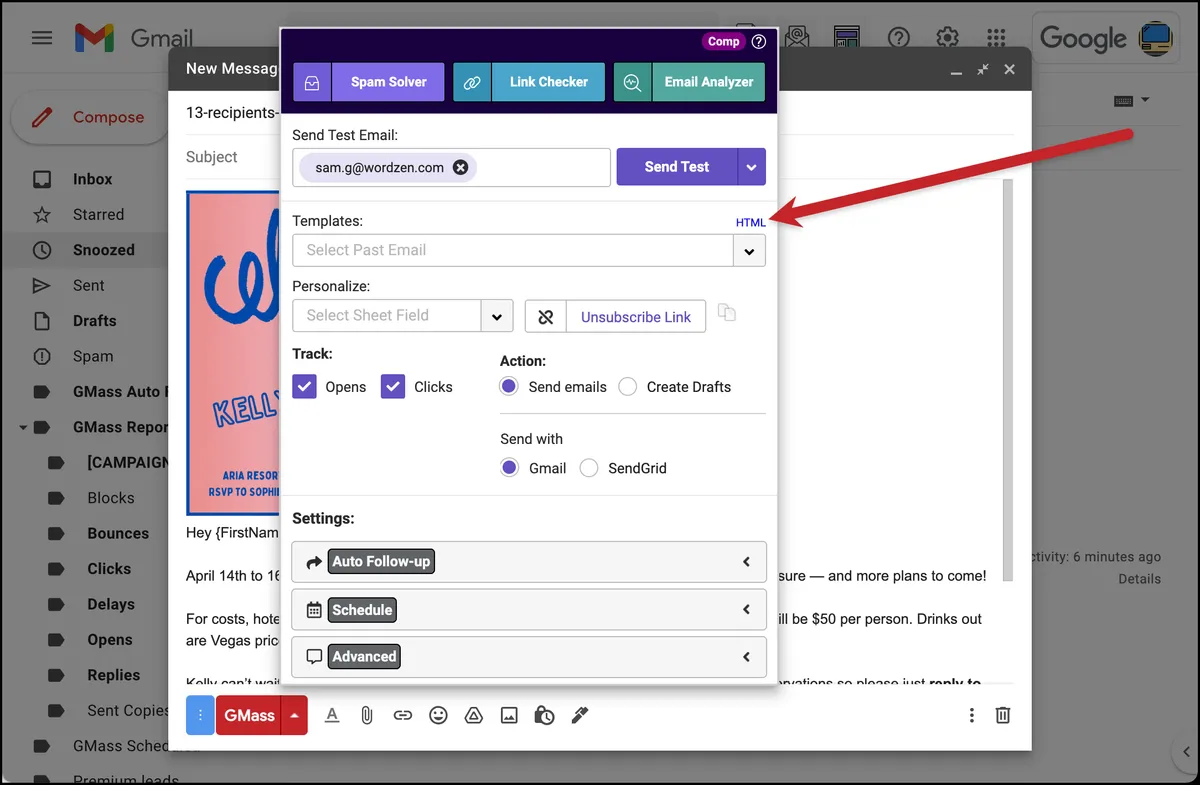Image resolution: width=1200 pixels, height=785 pixels.
Task: Open the Bounces label in sidebar
Action: pos(118,533)
